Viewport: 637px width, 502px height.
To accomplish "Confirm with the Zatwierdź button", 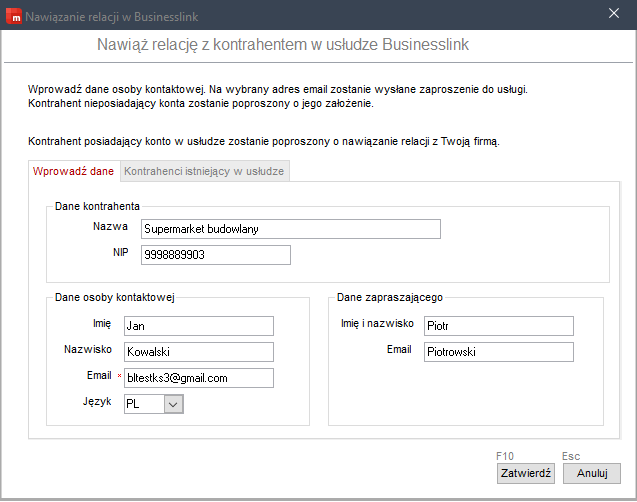I will coord(526,474).
